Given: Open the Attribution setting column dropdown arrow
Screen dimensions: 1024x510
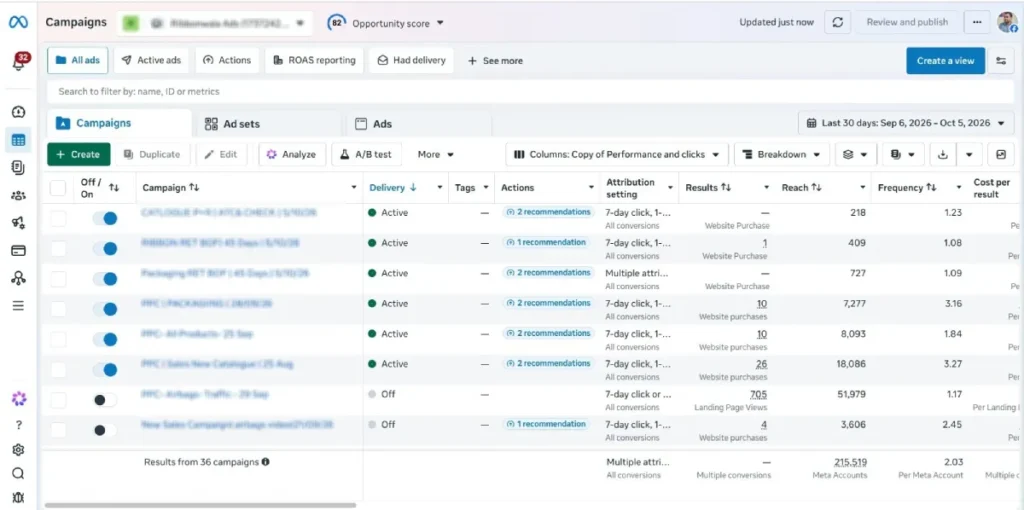Looking at the screenshot, I should tap(670, 187).
